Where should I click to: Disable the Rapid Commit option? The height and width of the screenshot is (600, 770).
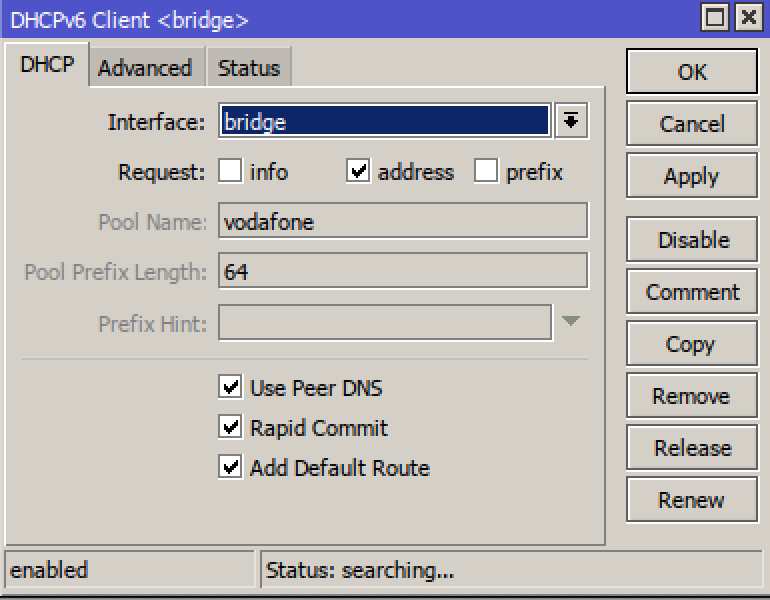tap(231, 428)
